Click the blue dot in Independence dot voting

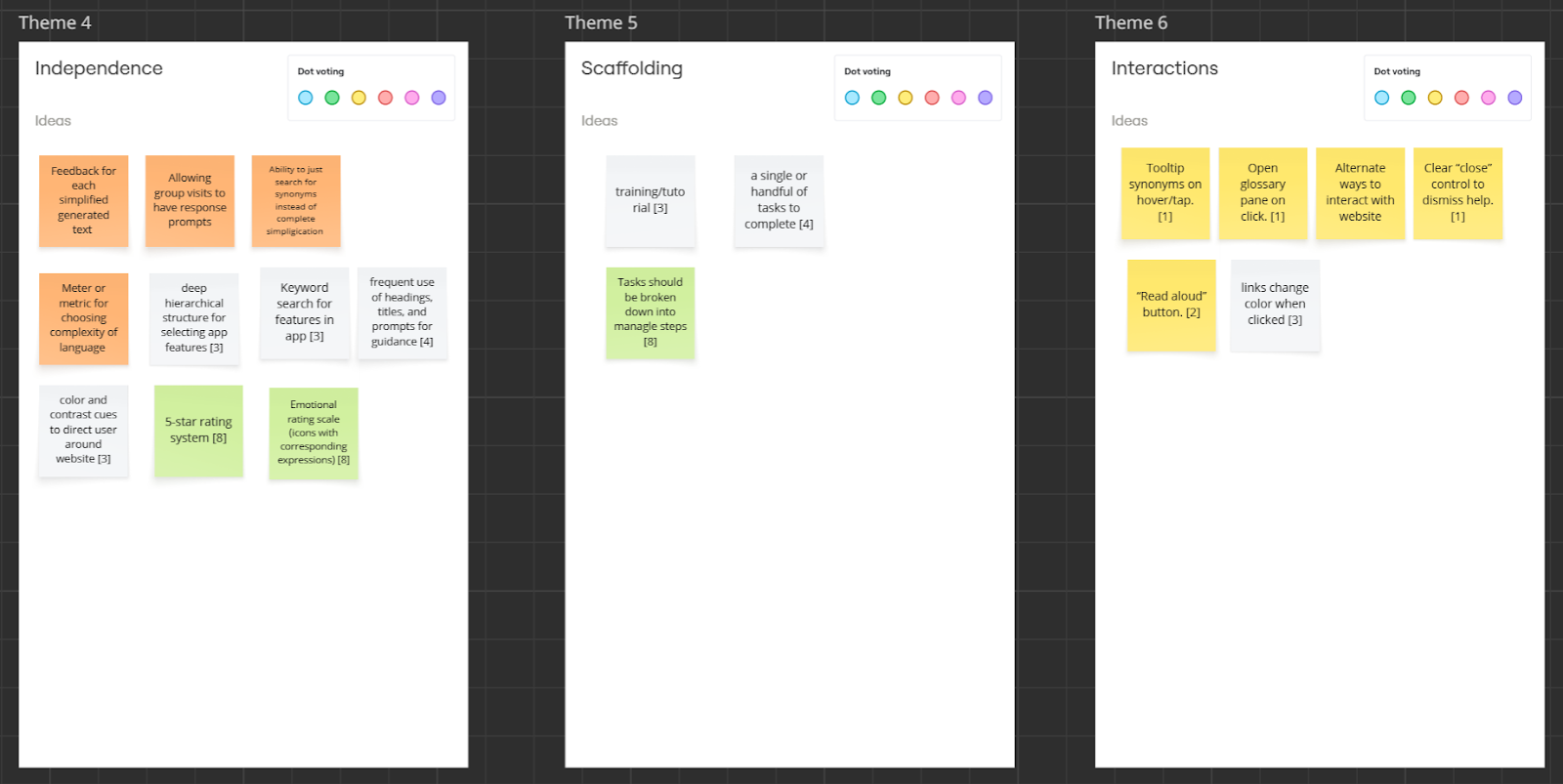(306, 98)
